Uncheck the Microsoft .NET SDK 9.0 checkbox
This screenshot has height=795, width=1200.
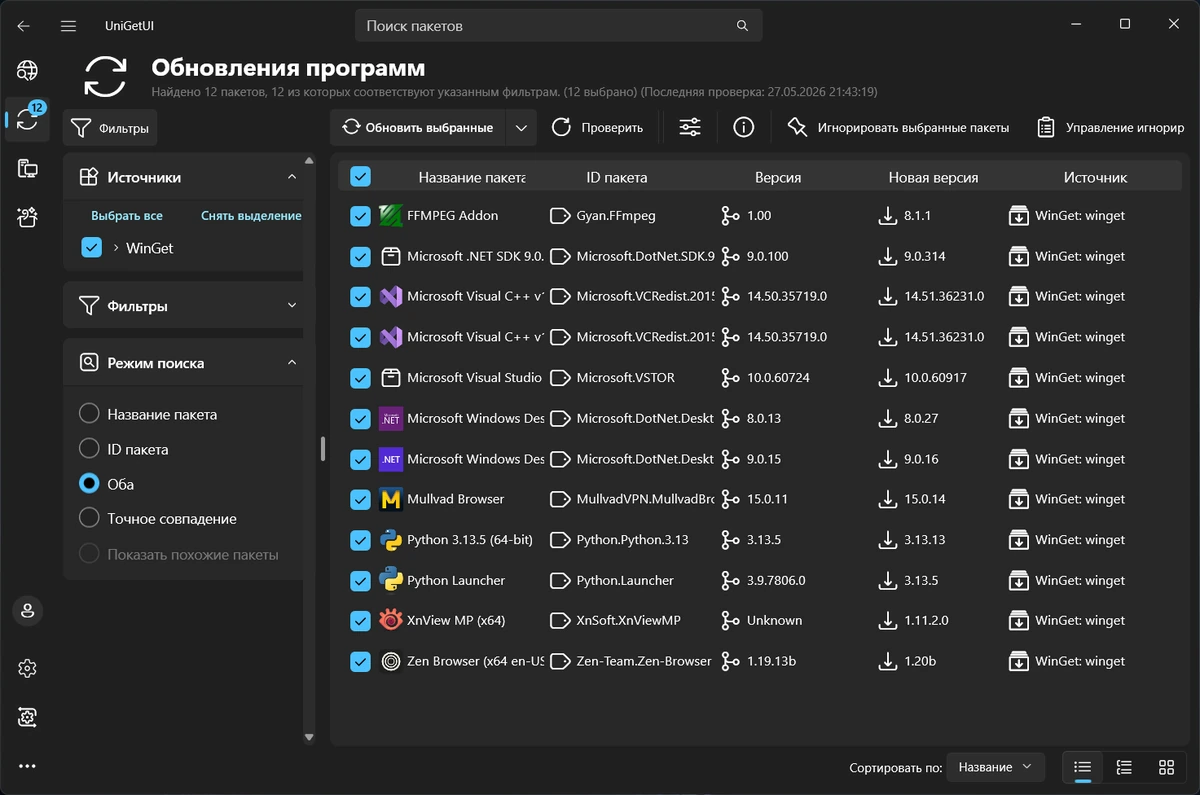[x=360, y=257]
